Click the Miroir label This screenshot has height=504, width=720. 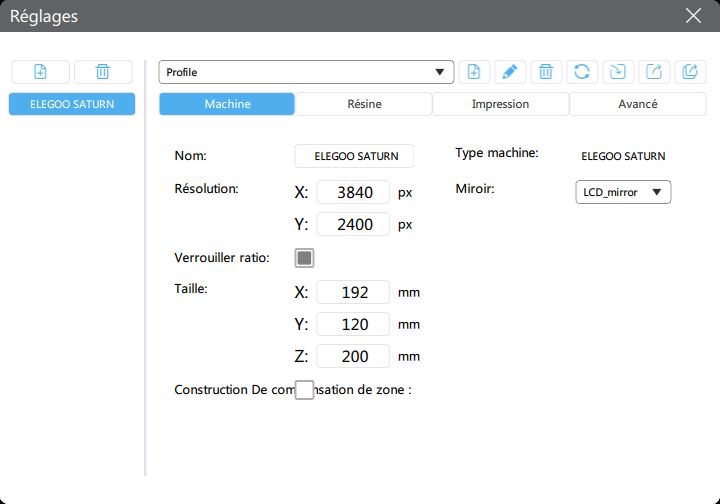click(475, 189)
